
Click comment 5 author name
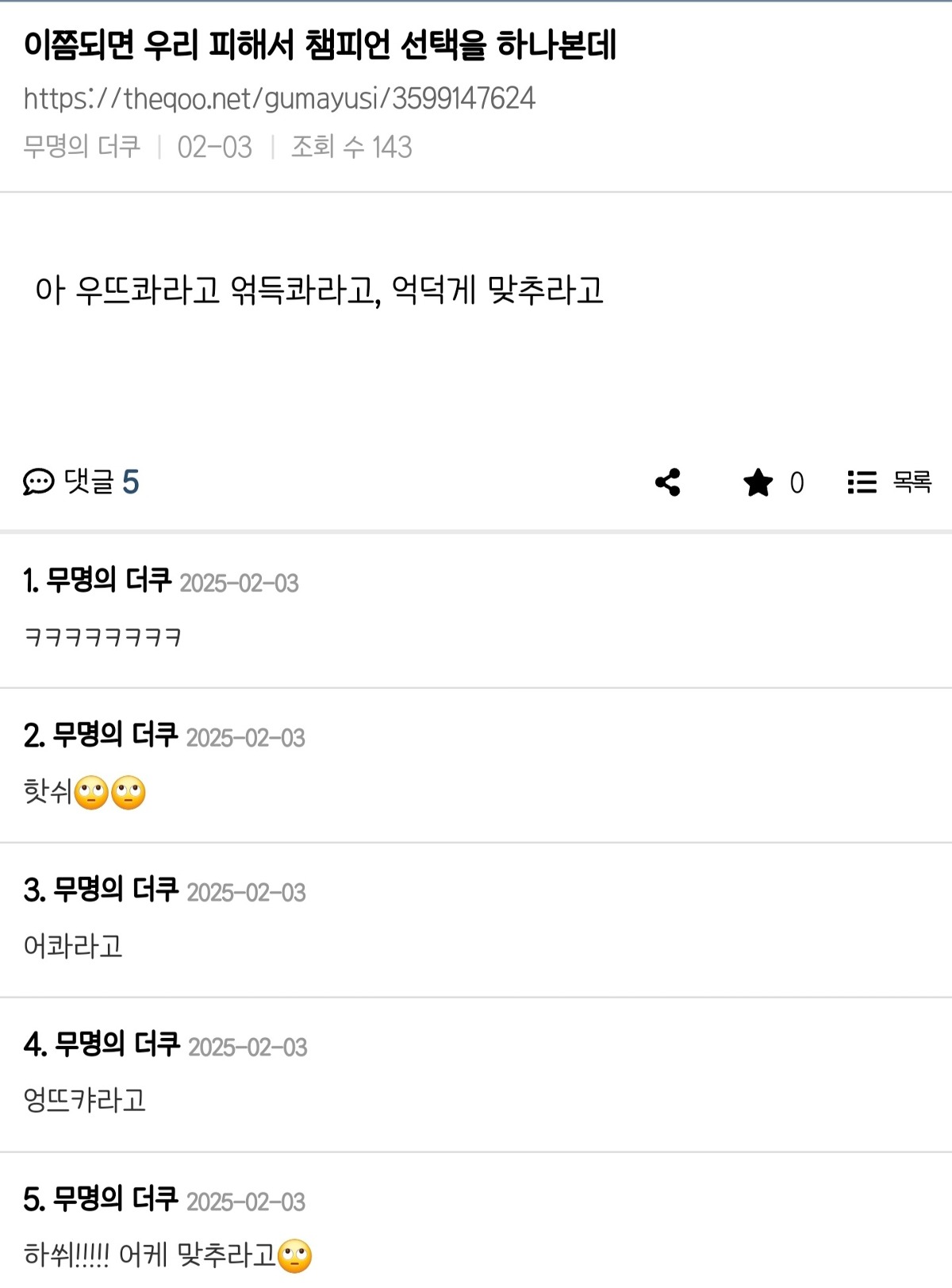click(116, 1200)
